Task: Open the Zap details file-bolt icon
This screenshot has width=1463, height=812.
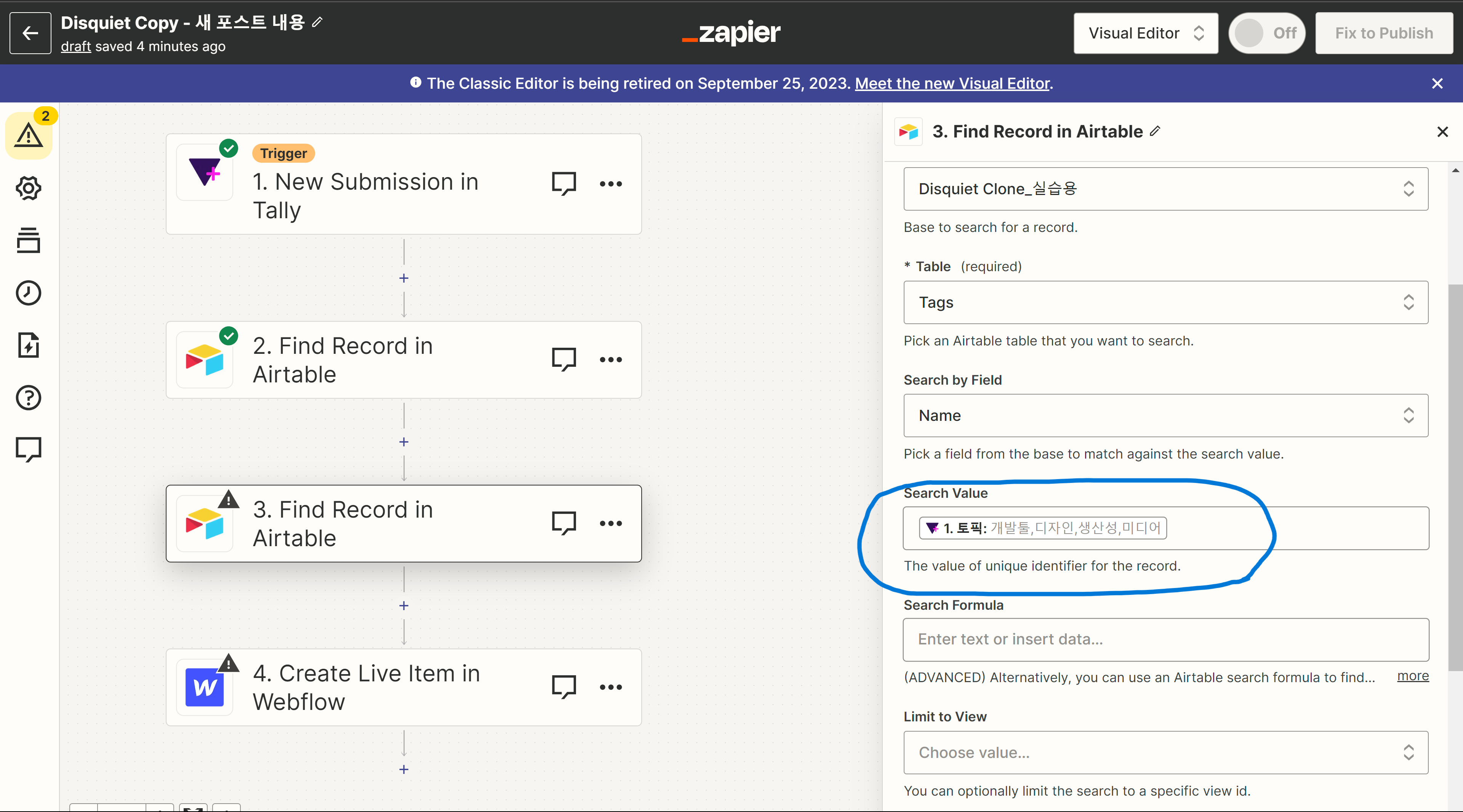Action: click(29, 345)
